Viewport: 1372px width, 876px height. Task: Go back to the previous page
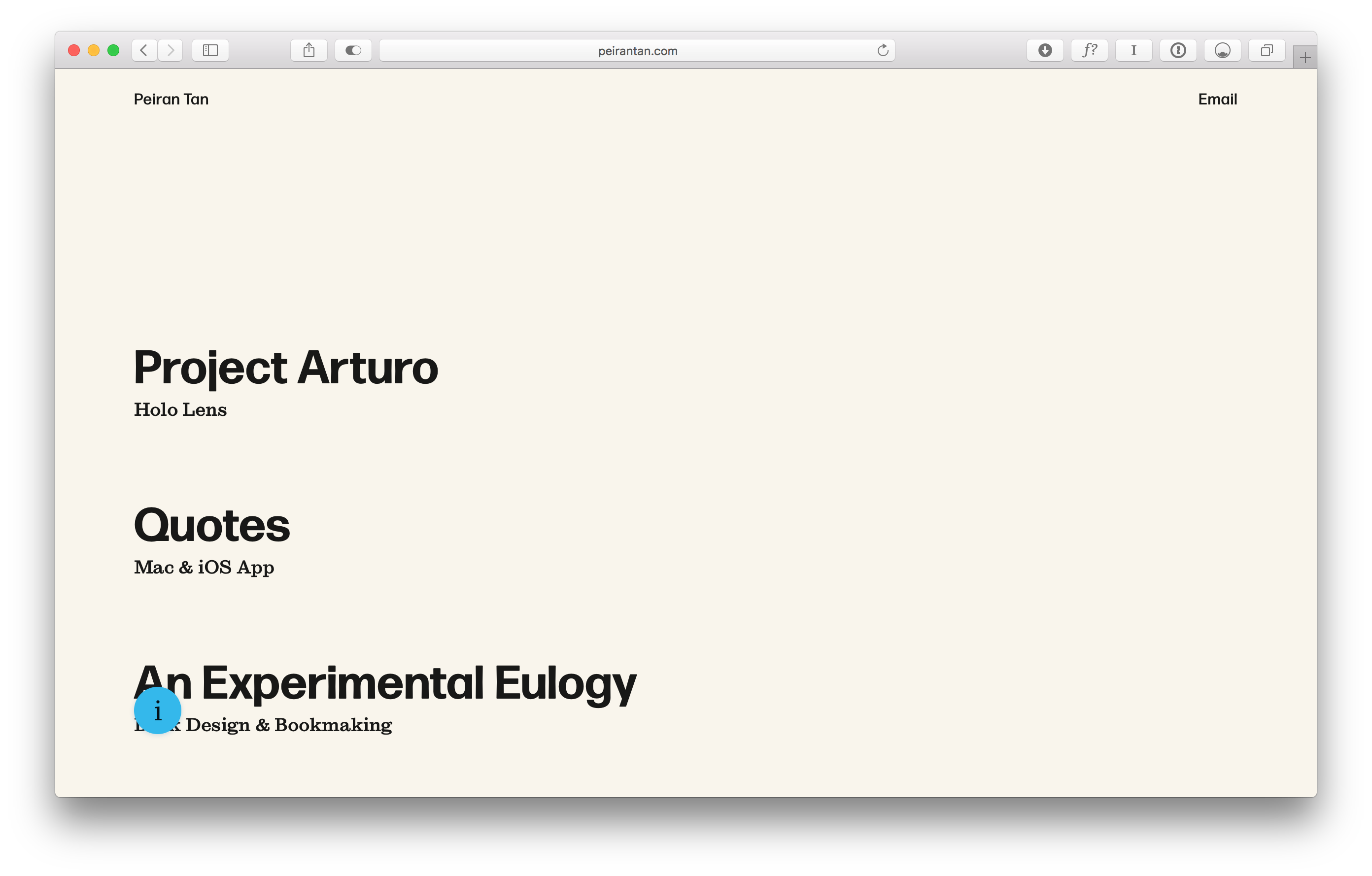coord(144,51)
